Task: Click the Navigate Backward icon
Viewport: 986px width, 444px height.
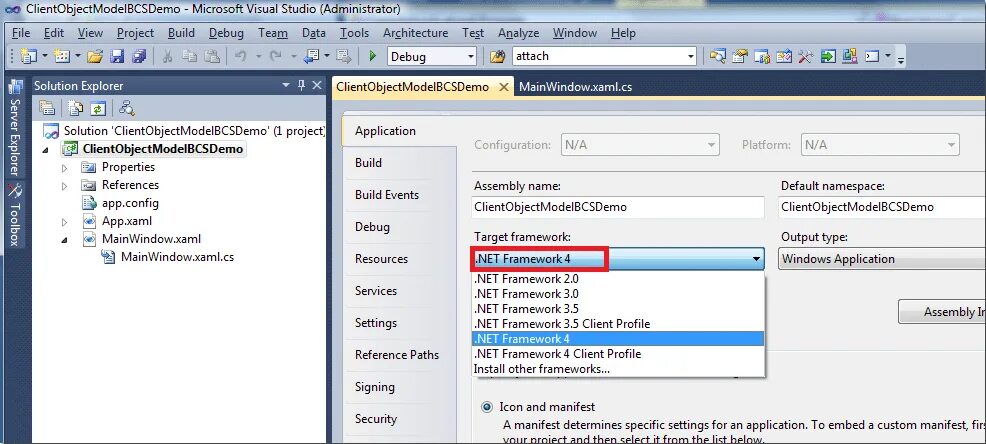Action: tap(311, 57)
